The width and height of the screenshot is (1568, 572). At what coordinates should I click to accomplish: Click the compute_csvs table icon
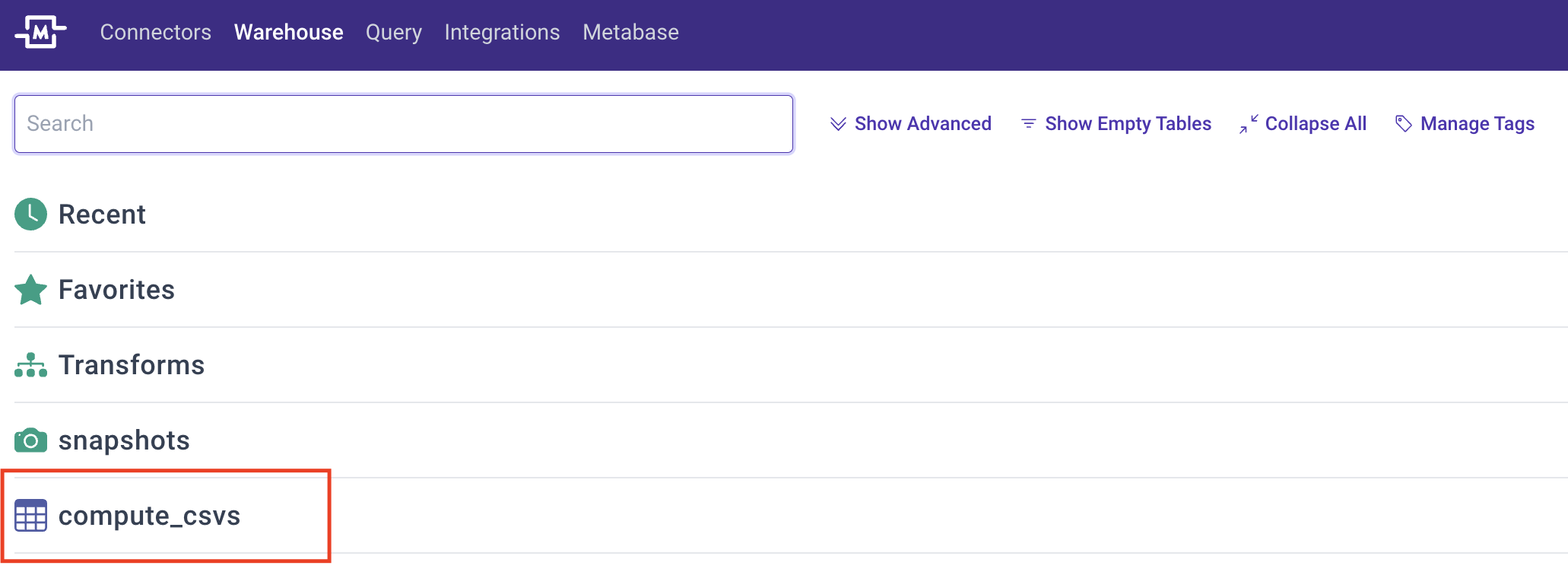[x=31, y=516]
